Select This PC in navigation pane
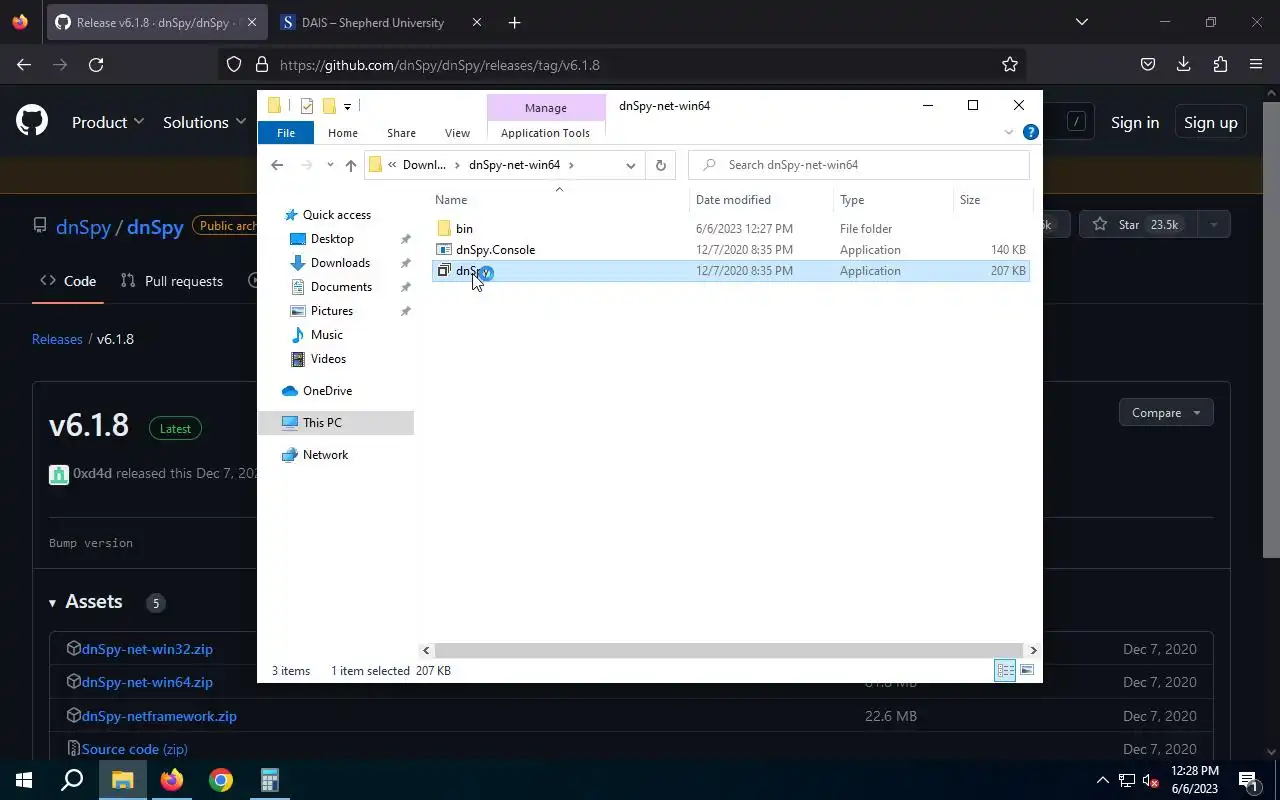 click(x=336, y=423)
